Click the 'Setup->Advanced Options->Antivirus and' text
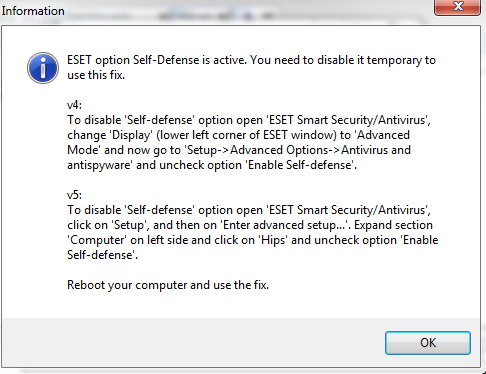Image resolution: width=486 pixels, height=374 pixels. [299, 150]
